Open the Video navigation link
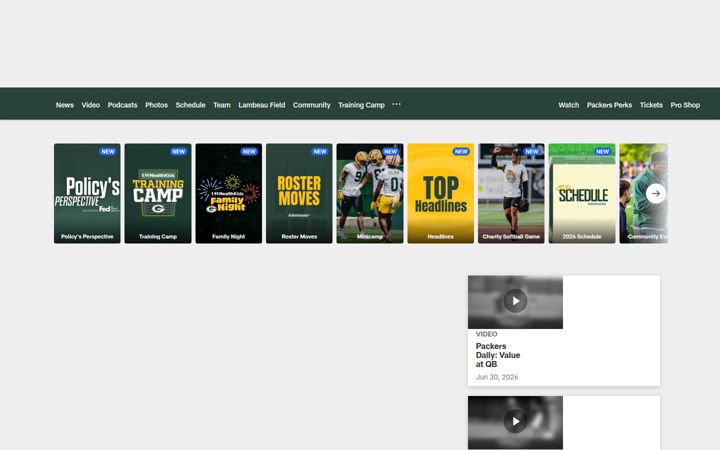720x450 pixels. [90, 105]
